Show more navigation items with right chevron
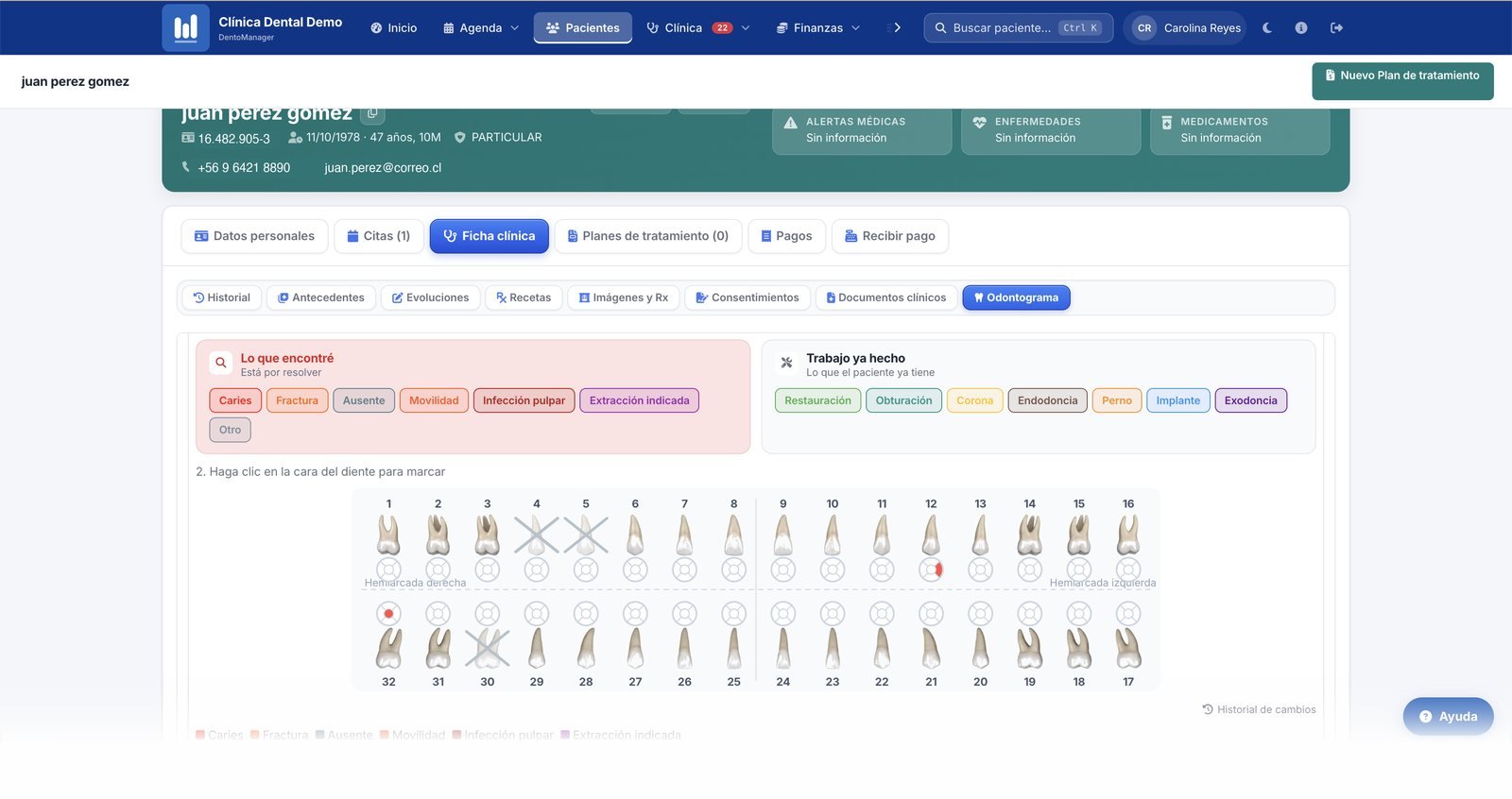This screenshot has width=1512, height=799. point(897,28)
